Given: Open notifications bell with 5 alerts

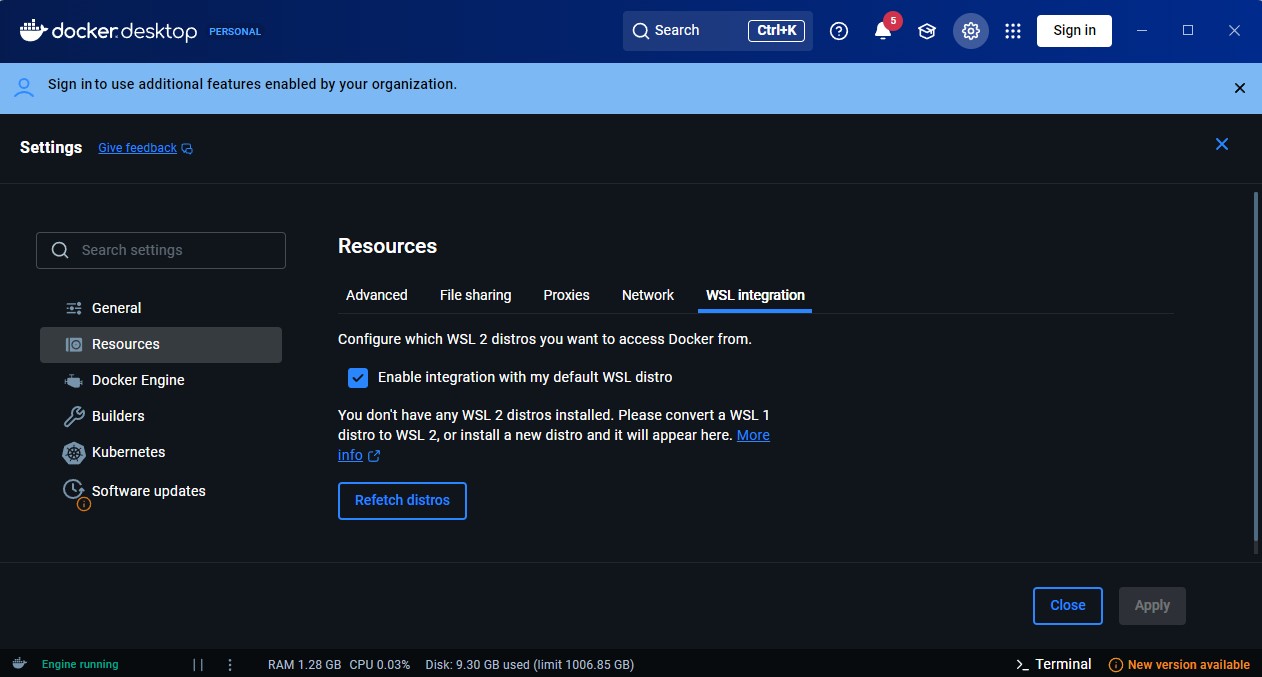Looking at the screenshot, I should pos(882,31).
